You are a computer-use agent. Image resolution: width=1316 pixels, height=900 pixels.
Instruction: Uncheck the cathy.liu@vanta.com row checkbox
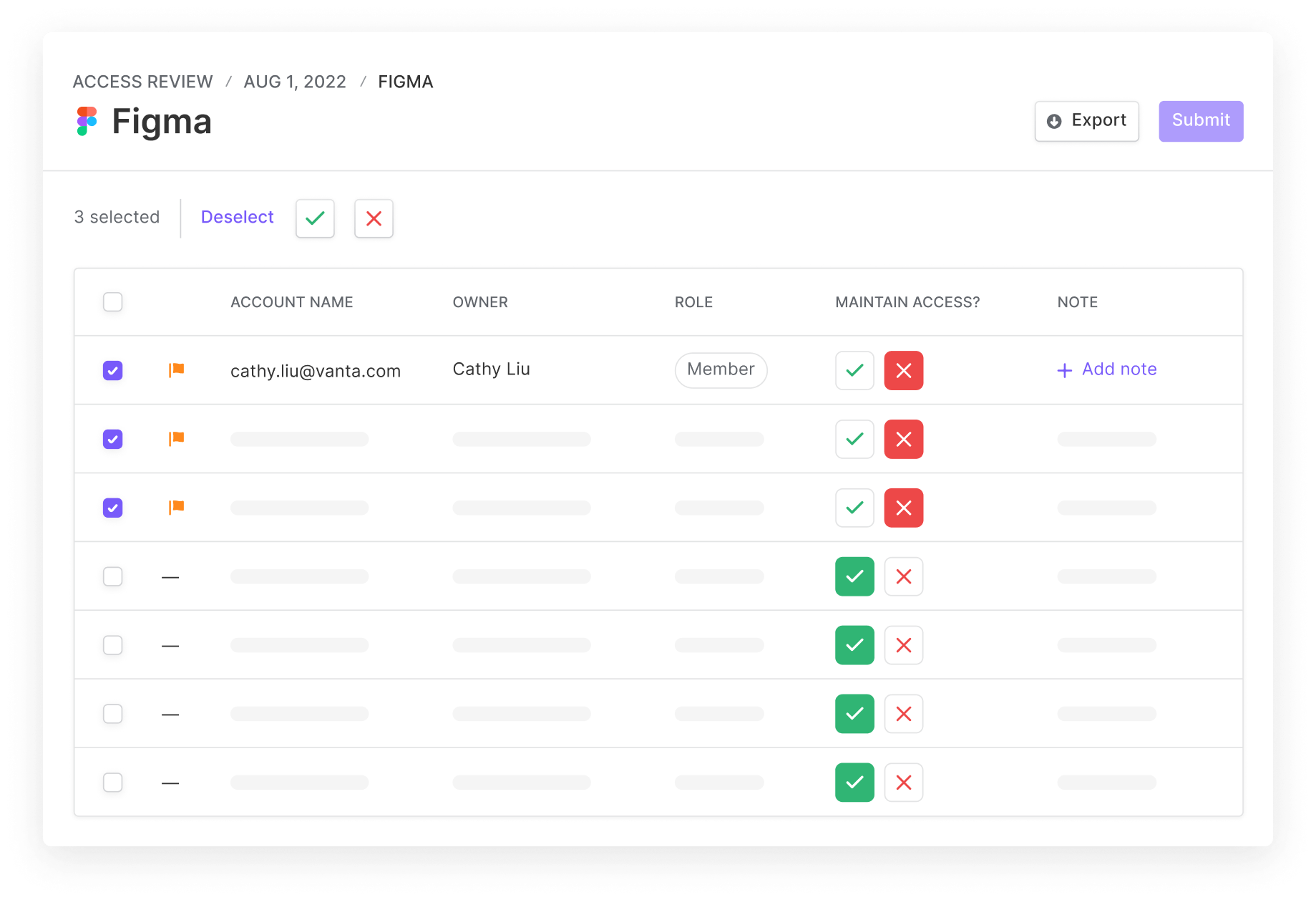click(x=112, y=370)
